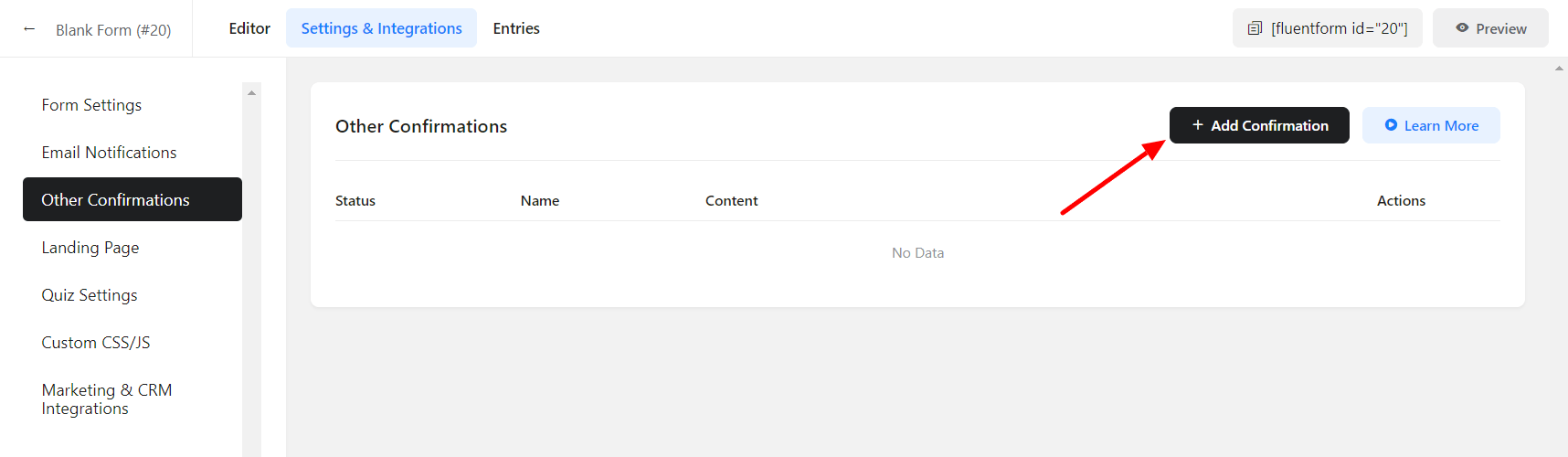Click the sidebar scroll-up arrow
This screenshot has height=457, width=1568.
[251, 92]
